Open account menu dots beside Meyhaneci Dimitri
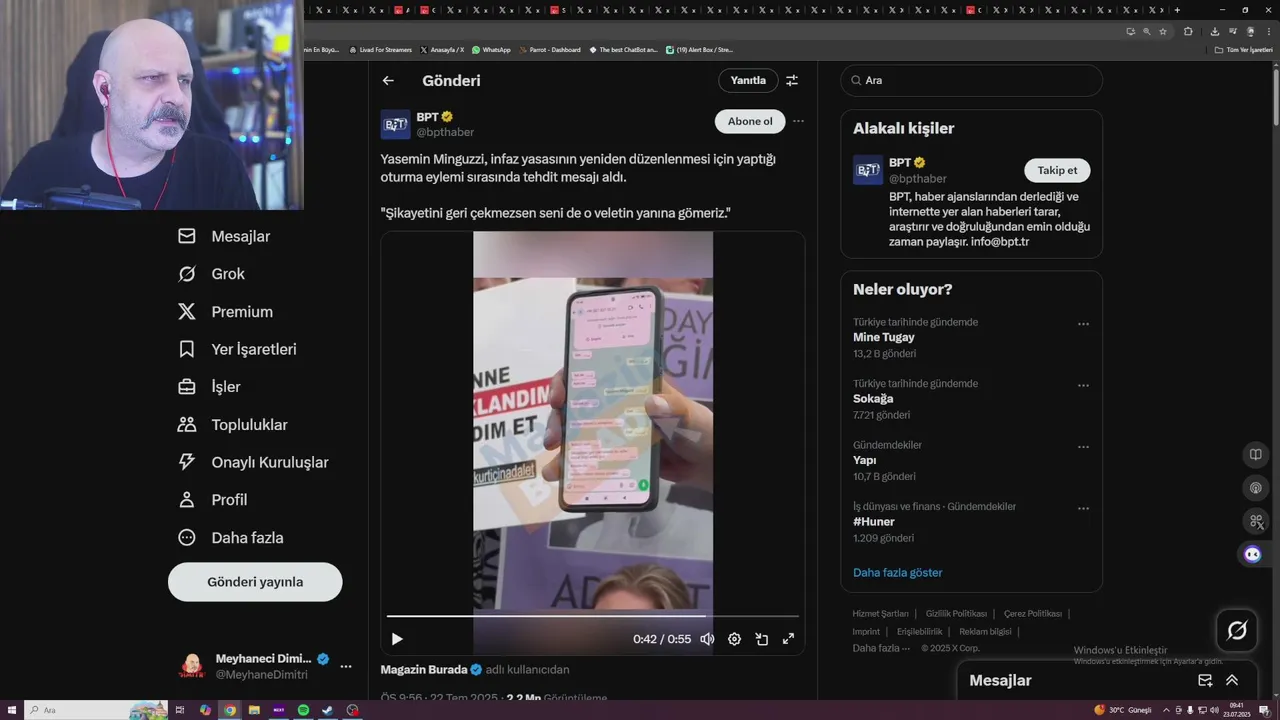 tap(346, 666)
